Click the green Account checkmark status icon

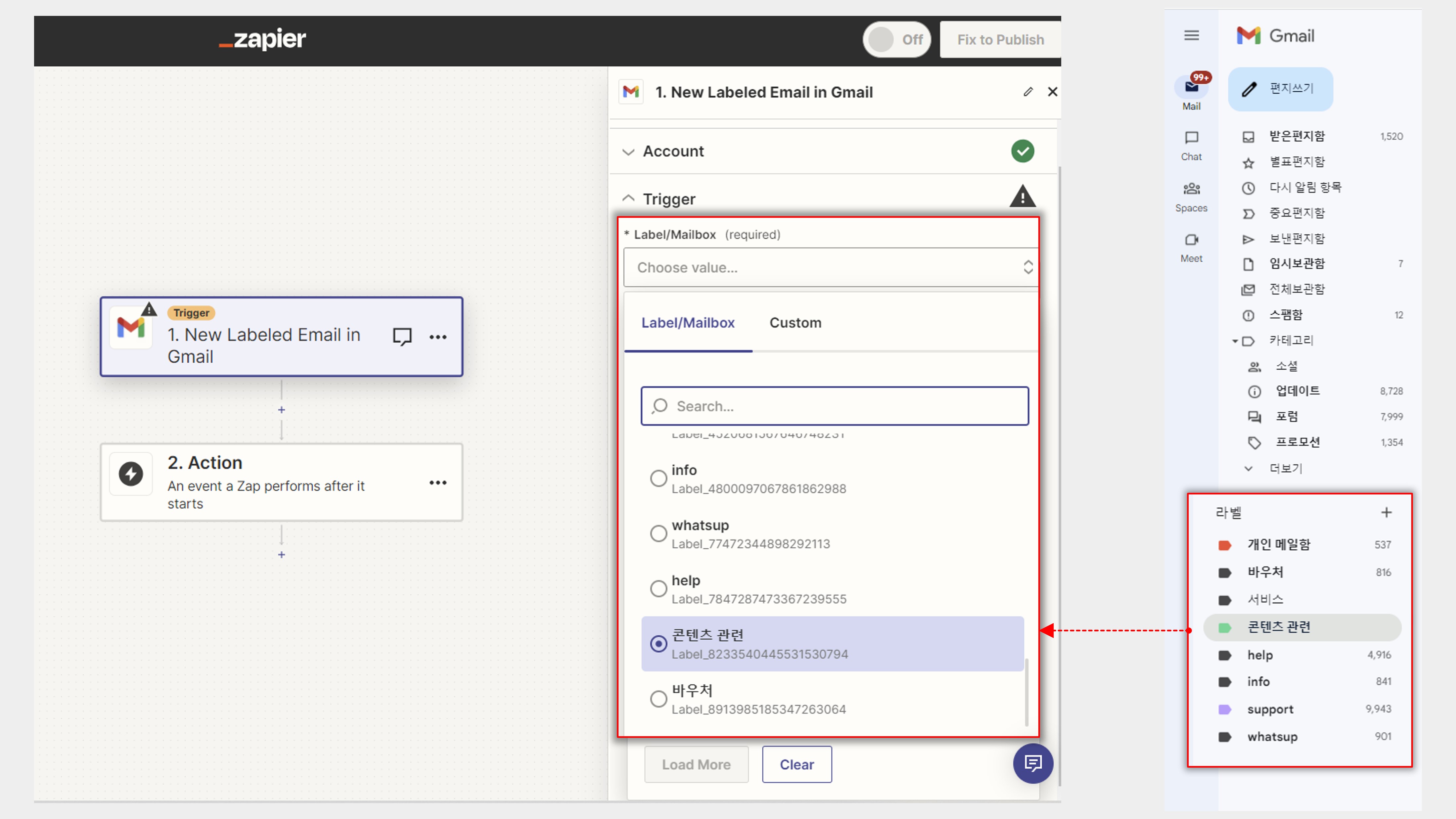point(1023,151)
